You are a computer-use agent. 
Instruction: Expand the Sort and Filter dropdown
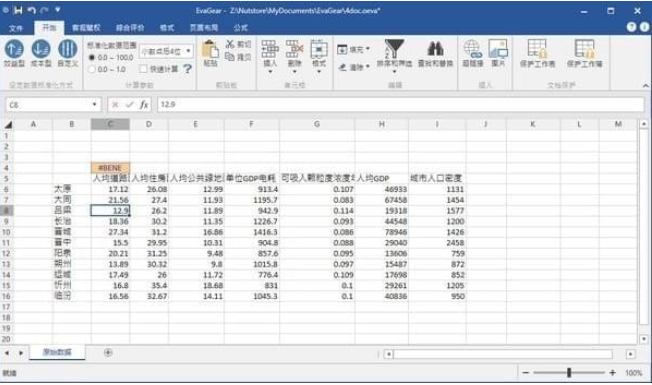point(394,72)
